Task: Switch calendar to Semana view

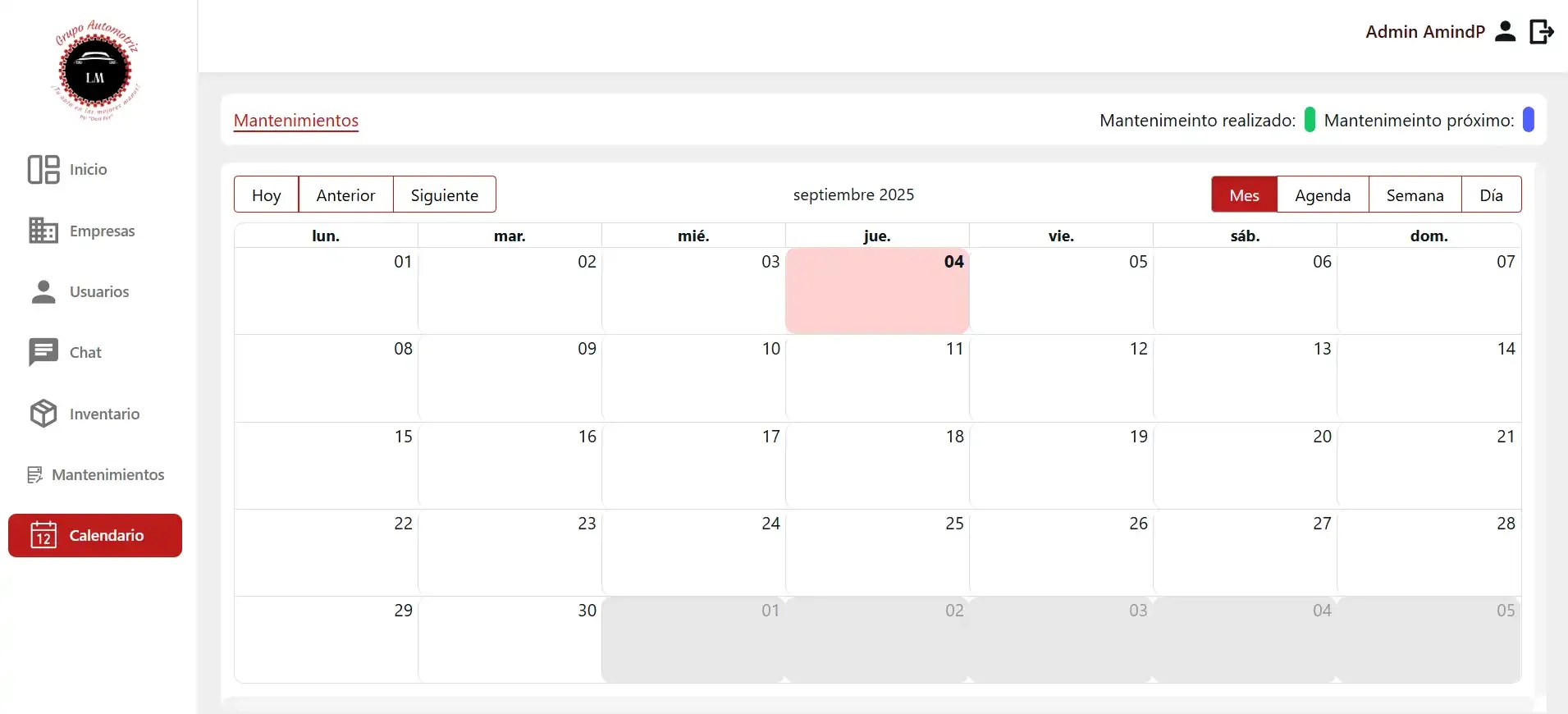Action: (1415, 195)
